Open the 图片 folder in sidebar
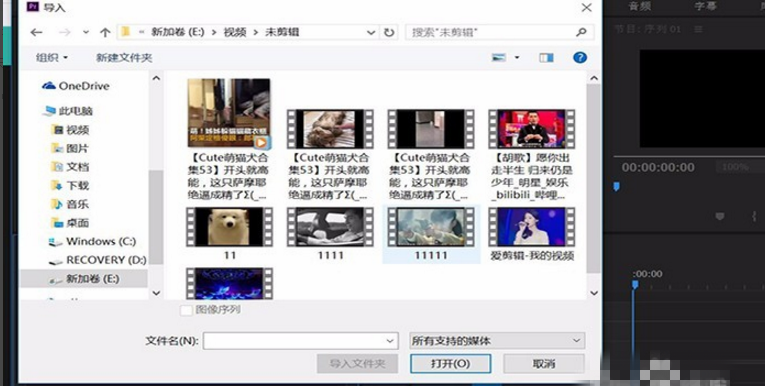 pyautogui.click(x=71, y=148)
